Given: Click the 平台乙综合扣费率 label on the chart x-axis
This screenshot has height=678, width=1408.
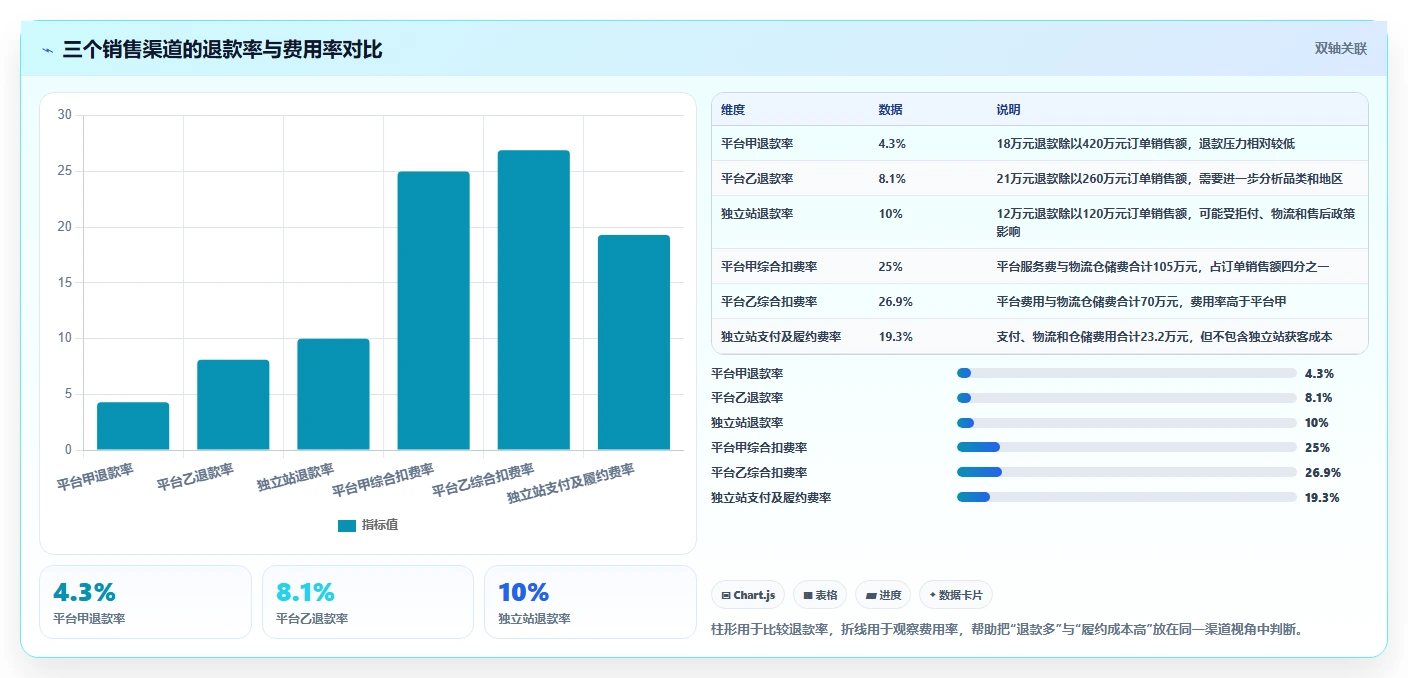Looking at the screenshot, I should [x=483, y=480].
